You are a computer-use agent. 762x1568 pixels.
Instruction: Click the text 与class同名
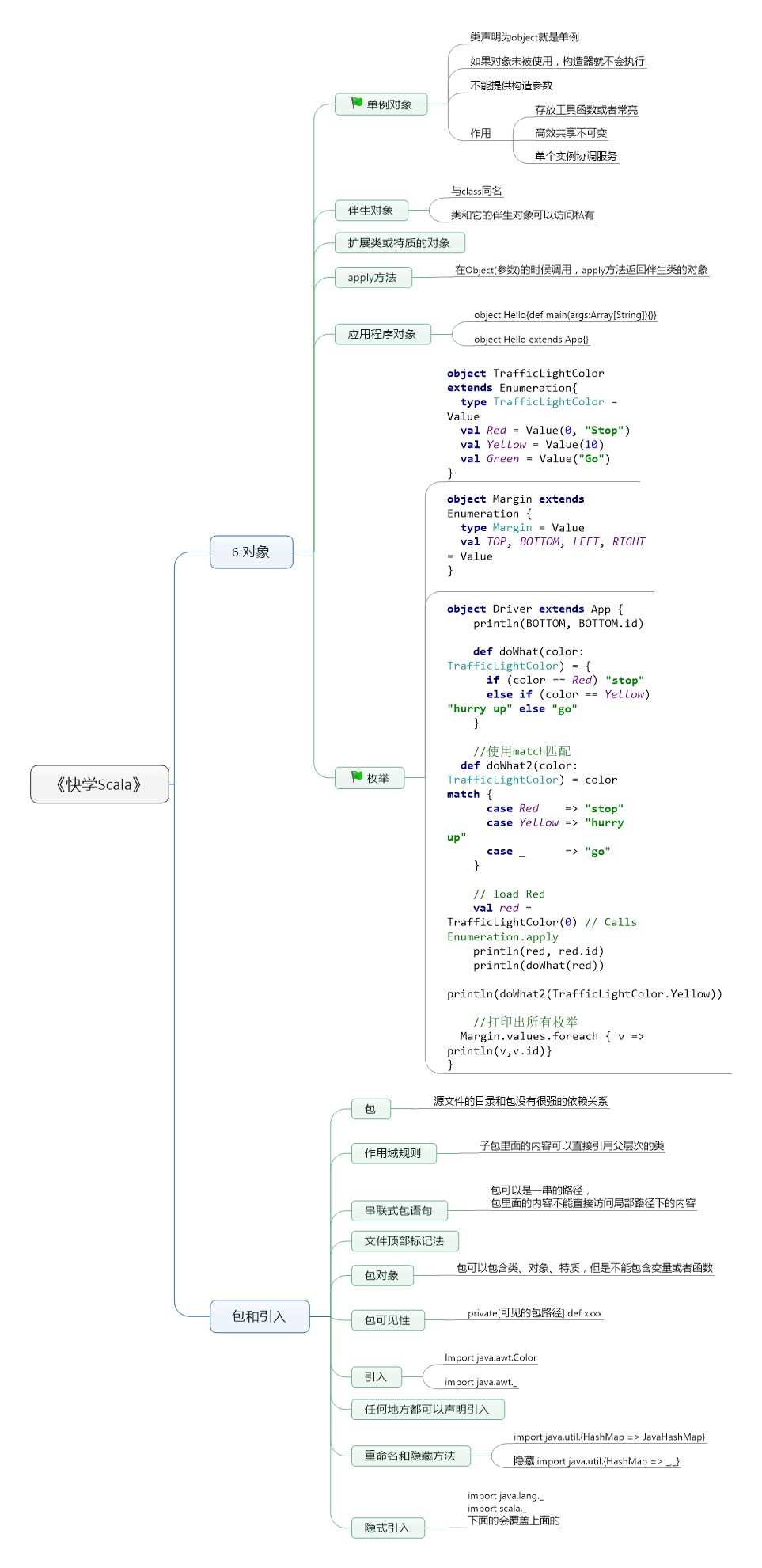pyautogui.click(x=476, y=191)
